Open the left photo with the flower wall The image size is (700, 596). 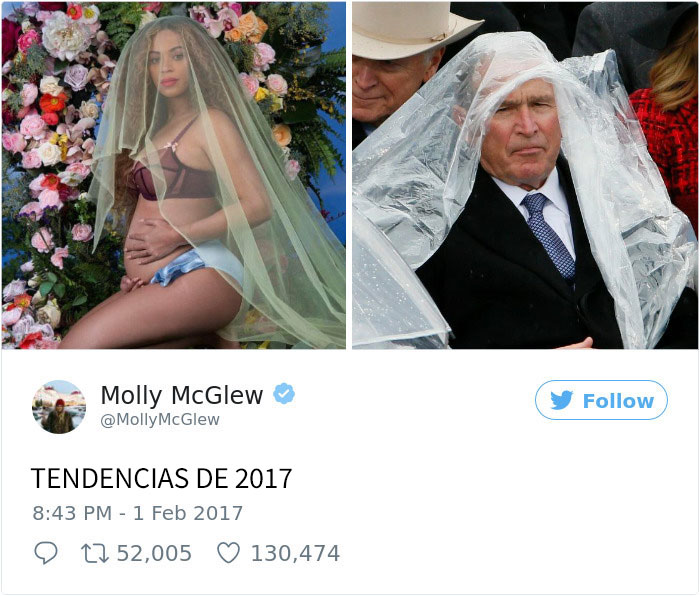[x=174, y=175]
